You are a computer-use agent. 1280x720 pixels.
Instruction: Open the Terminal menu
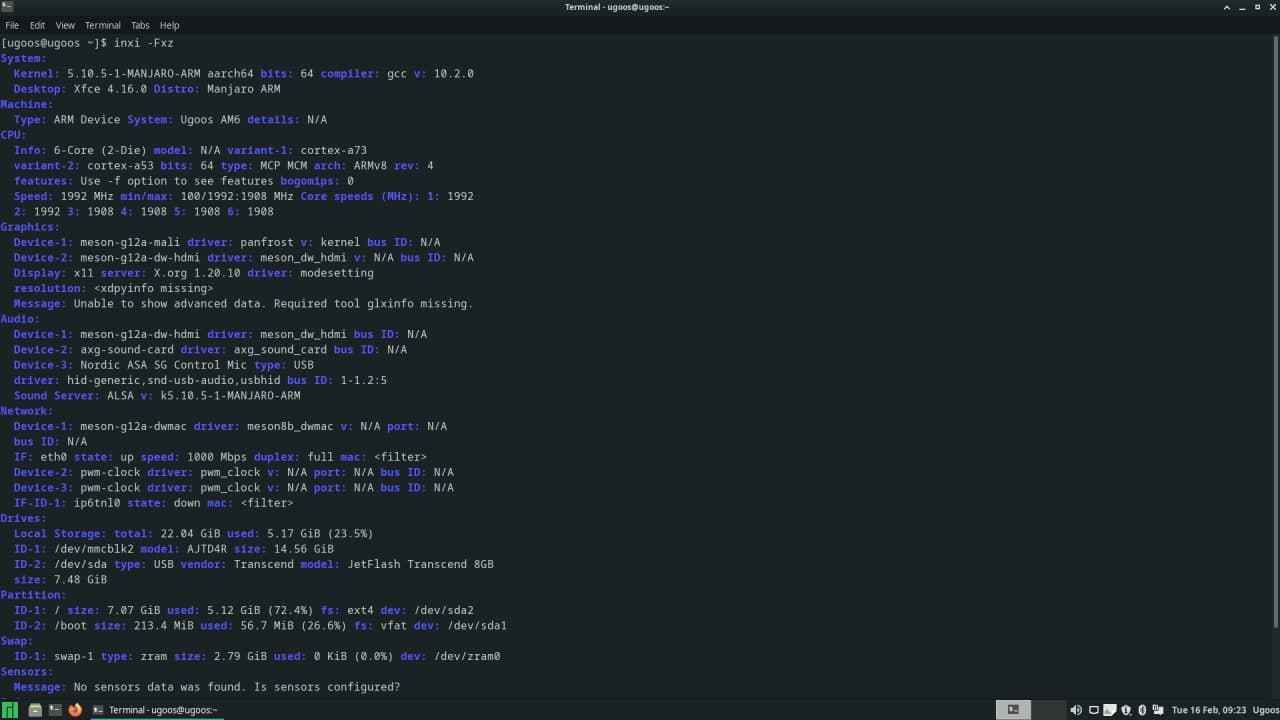point(102,25)
